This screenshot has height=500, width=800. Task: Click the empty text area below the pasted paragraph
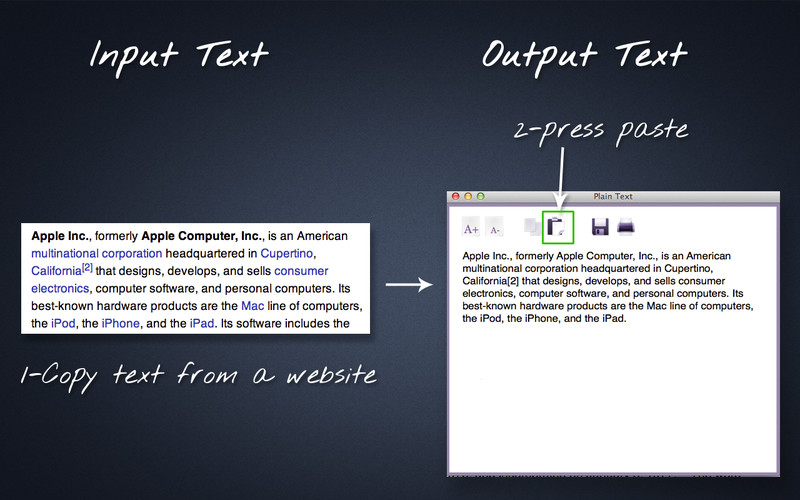pyautogui.click(x=612, y=398)
